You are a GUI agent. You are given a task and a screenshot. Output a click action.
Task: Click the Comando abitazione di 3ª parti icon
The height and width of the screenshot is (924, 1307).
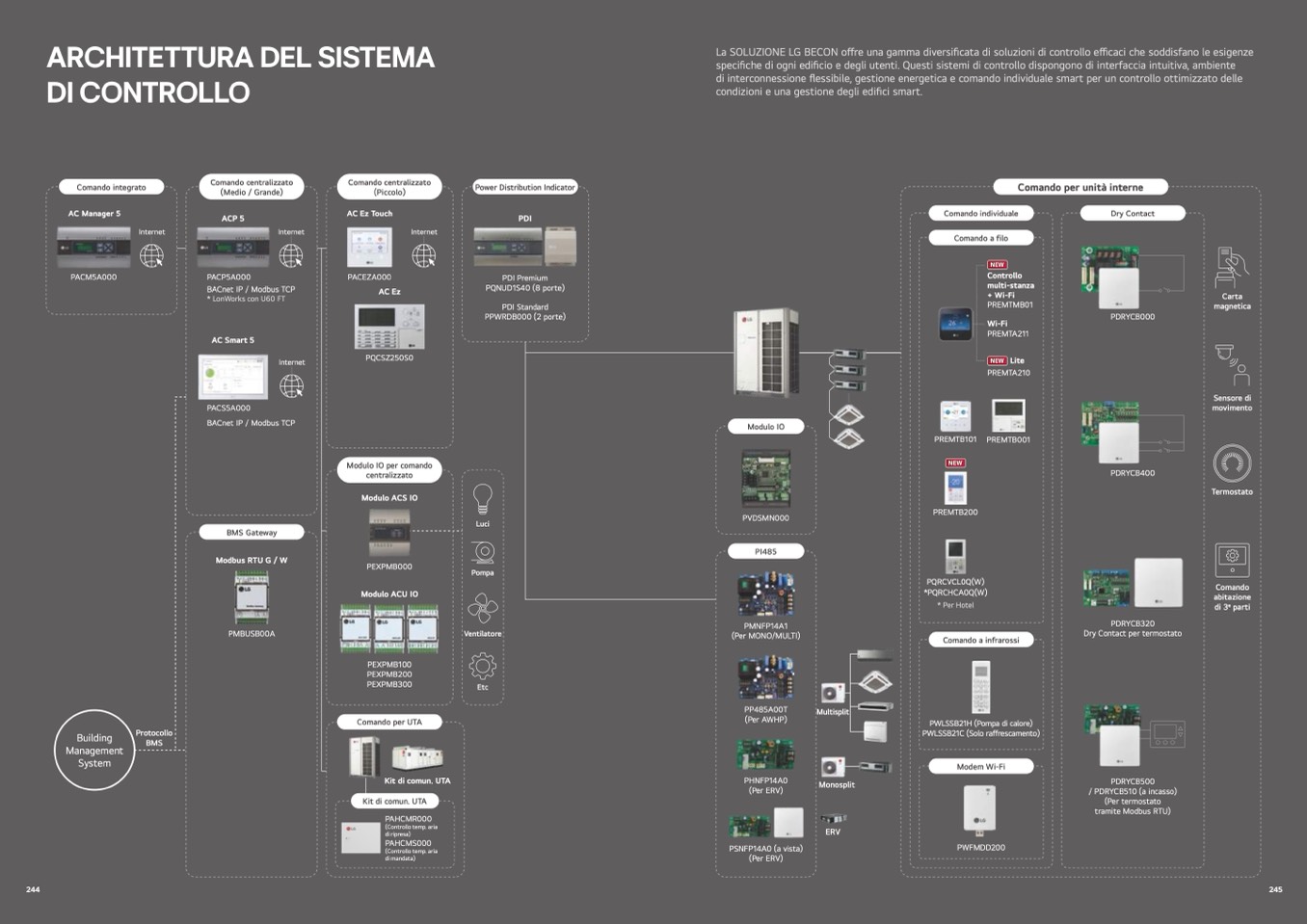coord(1232,560)
